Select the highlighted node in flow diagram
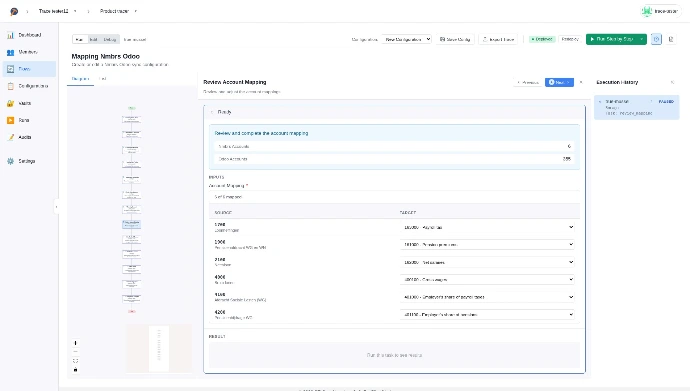This screenshot has height=391, width=690. [x=132, y=224]
